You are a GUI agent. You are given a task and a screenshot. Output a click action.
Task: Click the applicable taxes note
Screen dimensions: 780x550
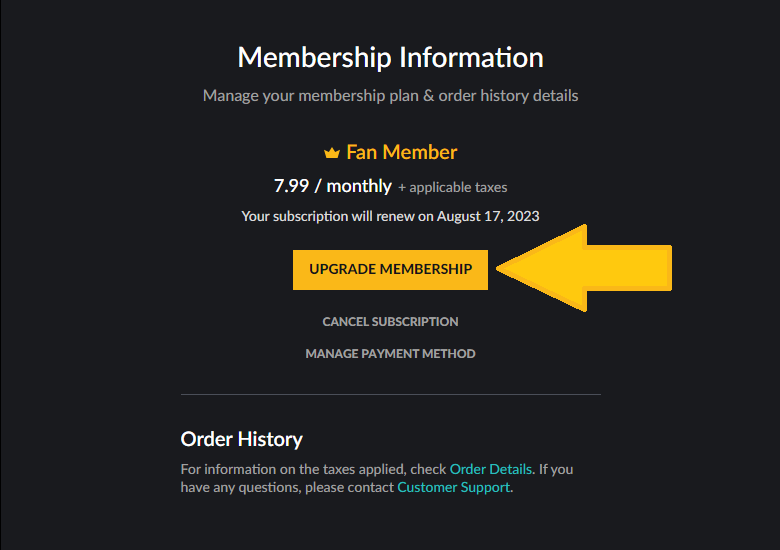click(453, 187)
